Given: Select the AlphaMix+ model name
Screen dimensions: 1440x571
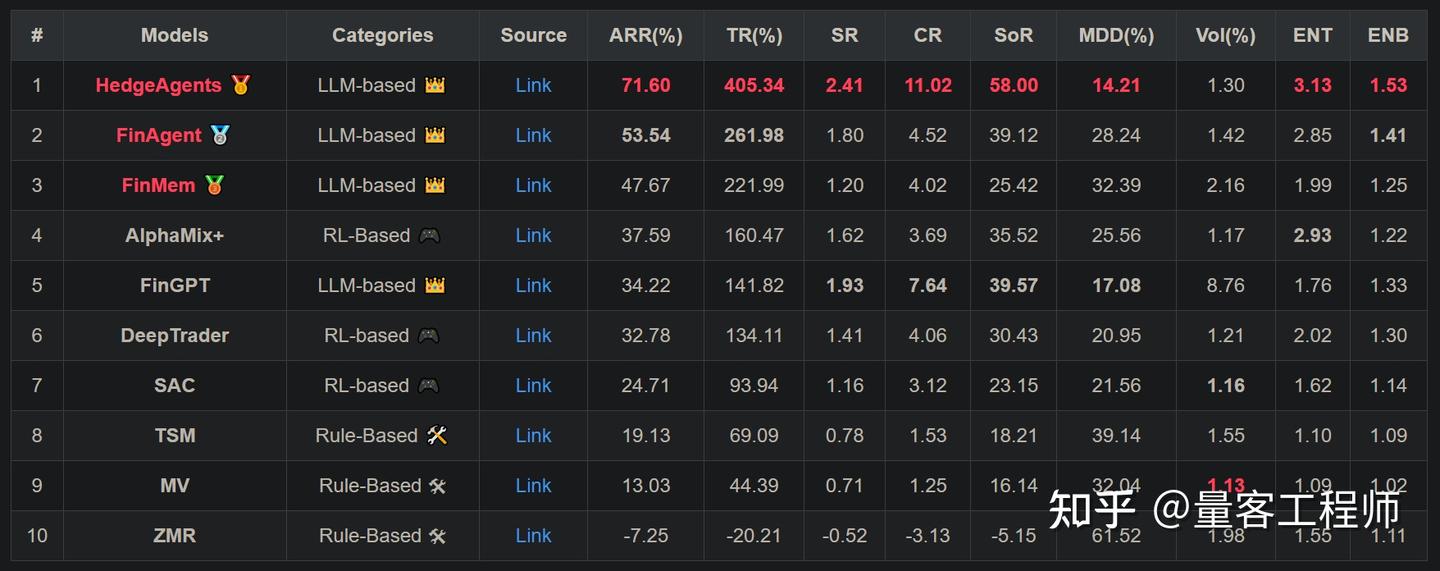Looking at the screenshot, I should [174, 235].
